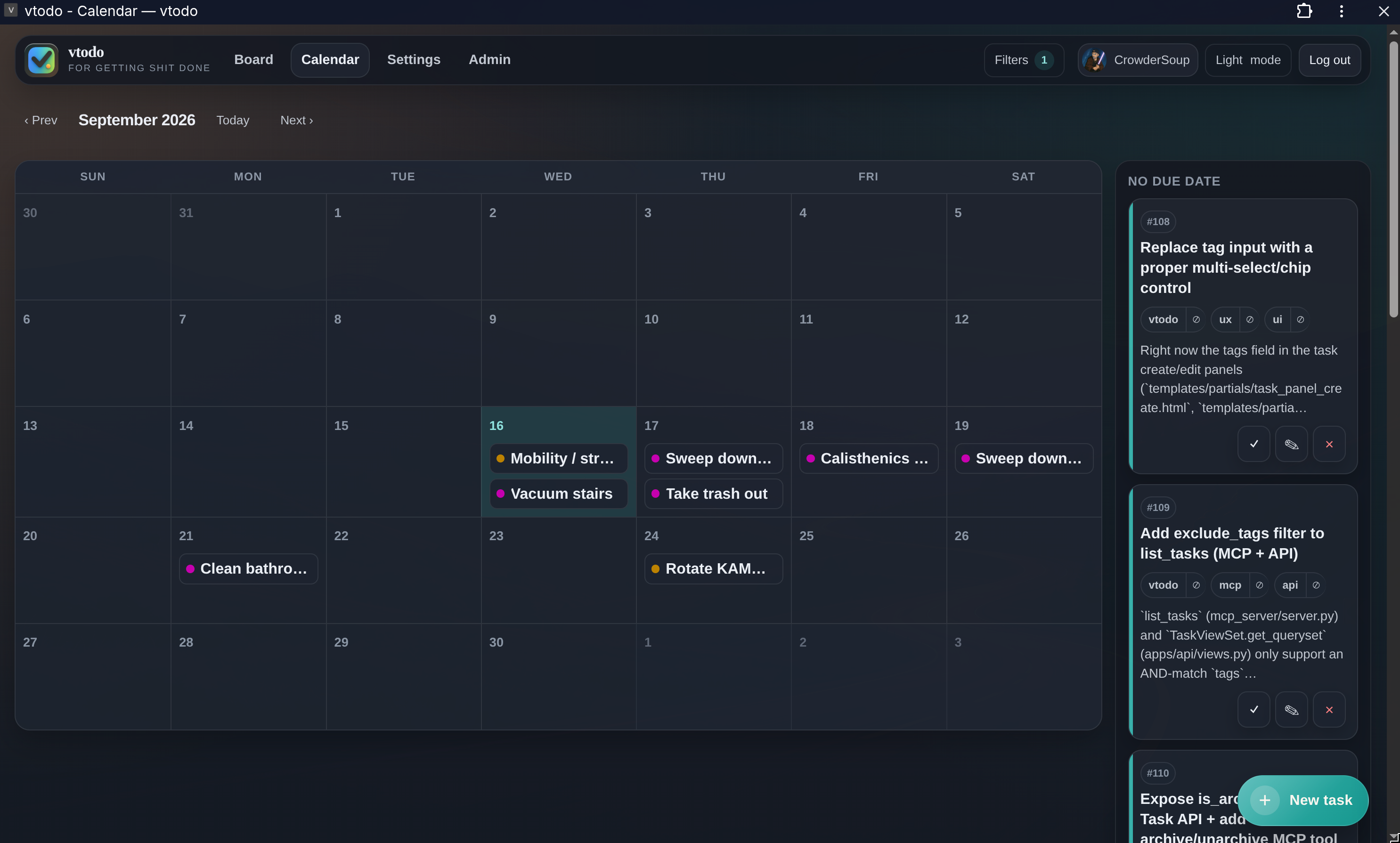Open the Settings tab
The height and width of the screenshot is (843, 1400).
(414, 60)
